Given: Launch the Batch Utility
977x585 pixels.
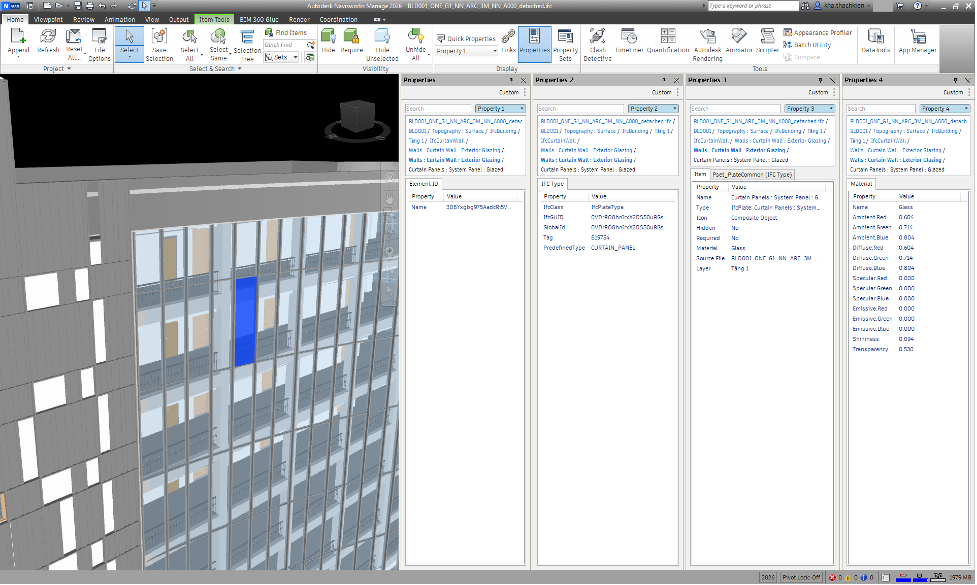Looking at the screenshot, I should click(x=807, y=45).
